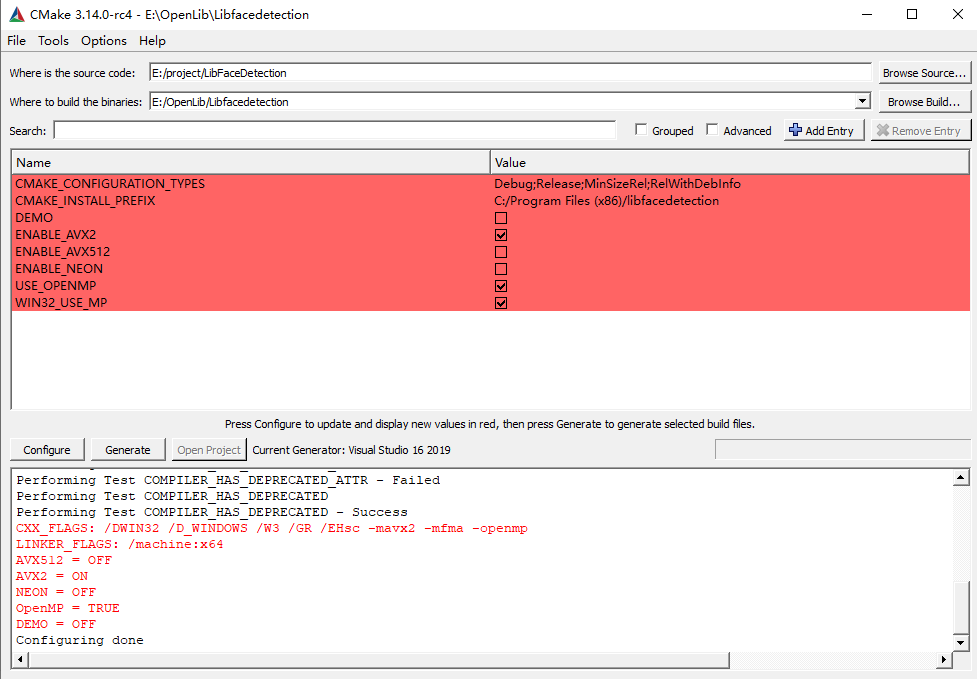Viewport: 977px width, 679px height.
Task: Click the build binaries path field
Action: click(502, 102)
